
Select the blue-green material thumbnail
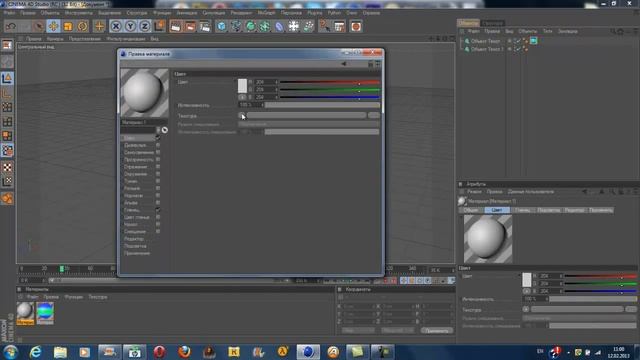[x=45, y=312]
